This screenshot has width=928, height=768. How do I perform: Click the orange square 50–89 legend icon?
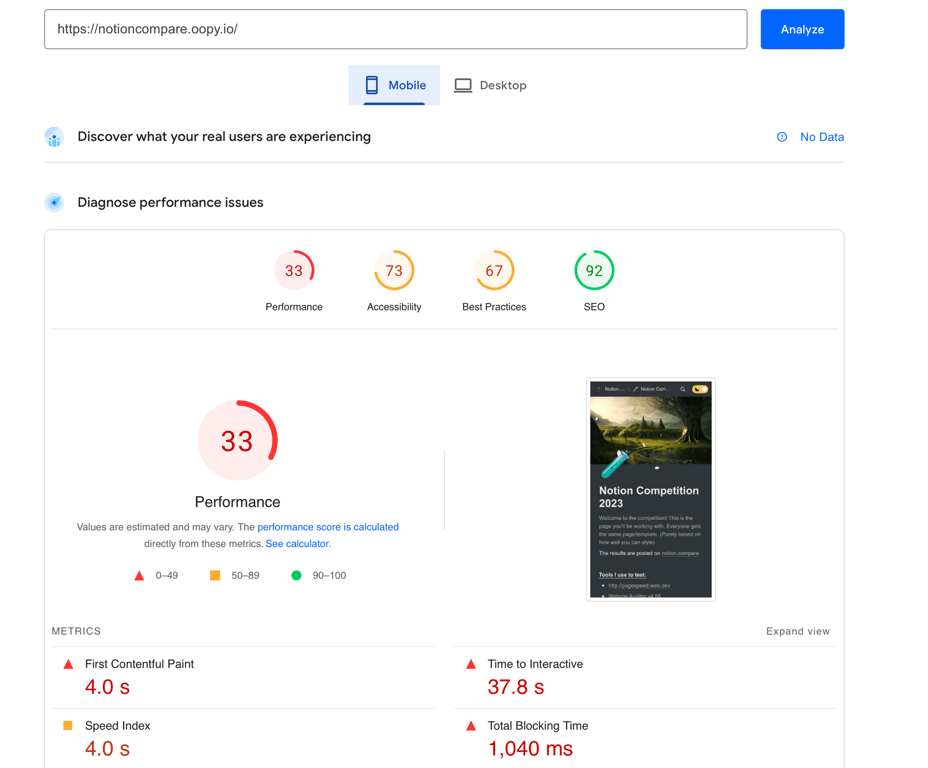coord(215,575)
